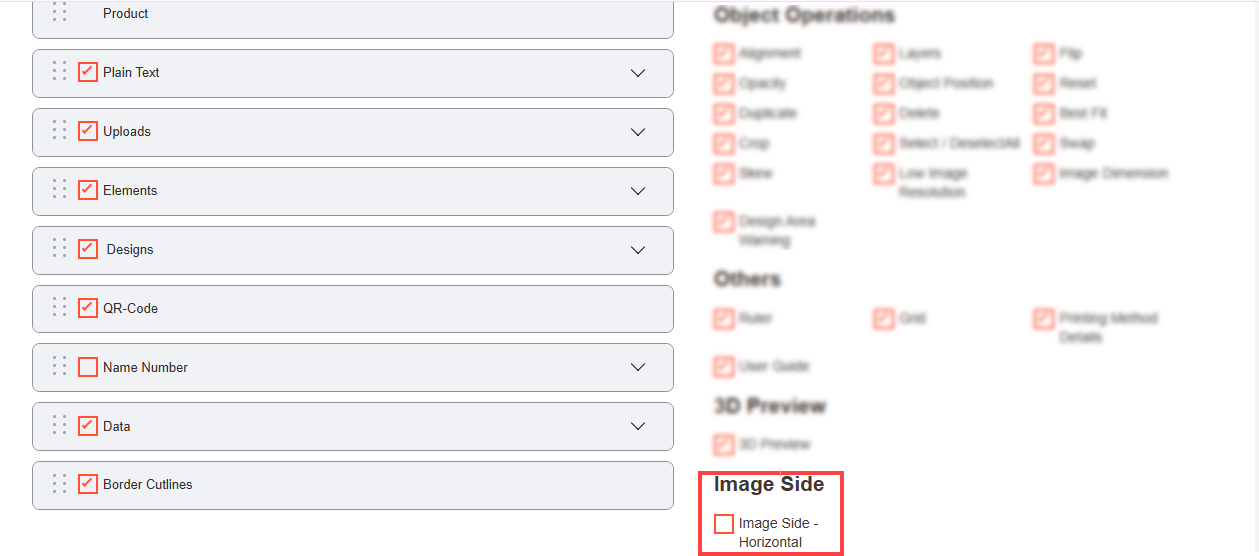Click the Designs row drag handle
Image resolution: width=1259 pixels, height=556 pixels.
coord(59,249)
